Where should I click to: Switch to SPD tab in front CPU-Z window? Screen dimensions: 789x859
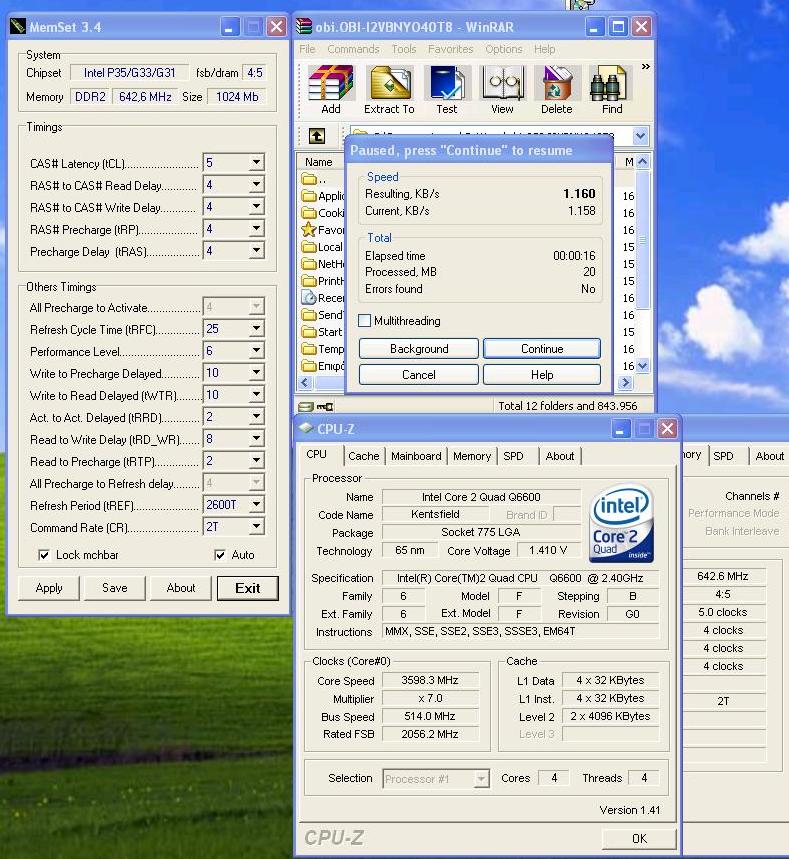coord(513,456)
